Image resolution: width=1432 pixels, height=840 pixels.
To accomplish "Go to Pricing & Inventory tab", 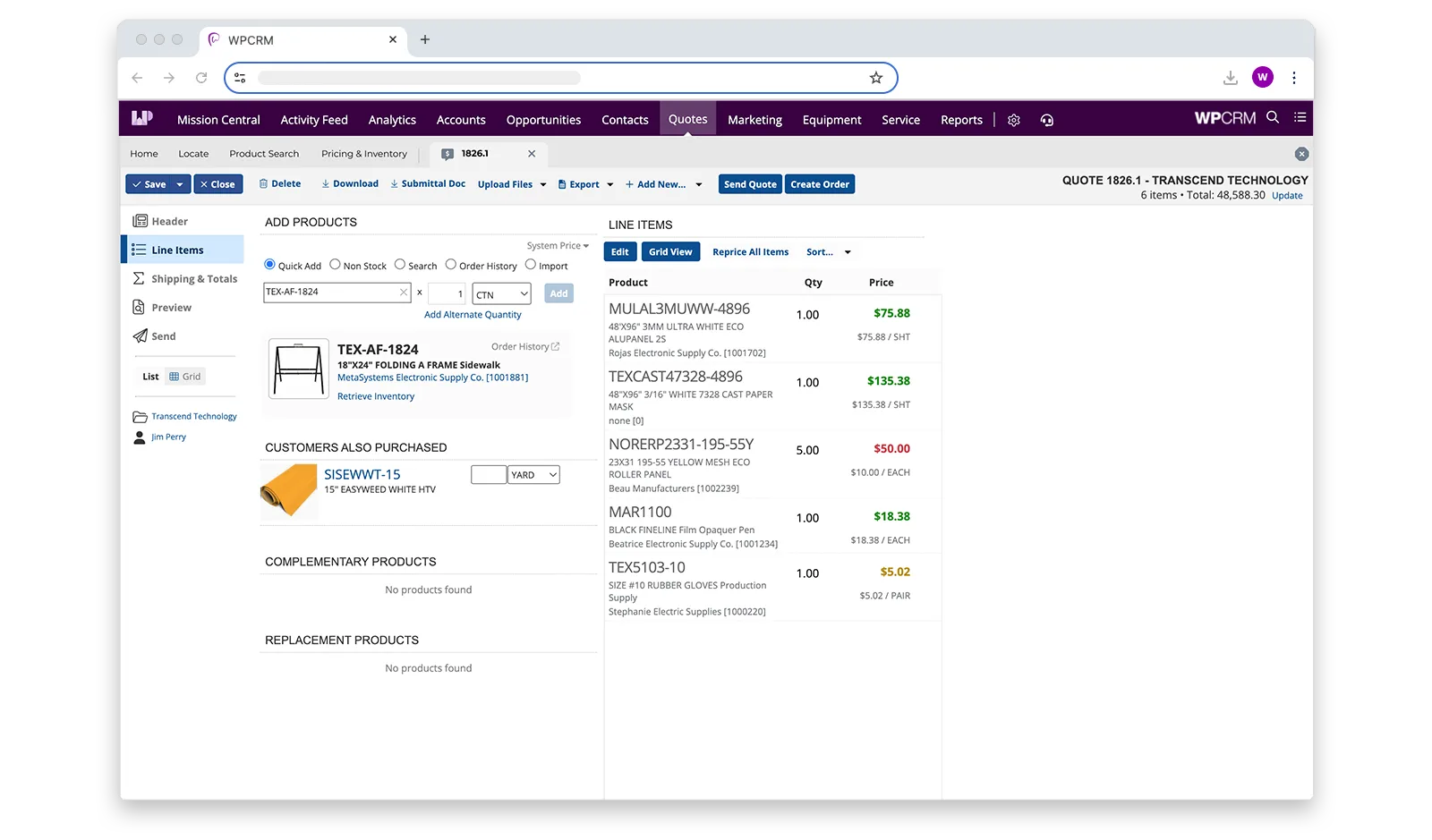I will tap(364, 154).
